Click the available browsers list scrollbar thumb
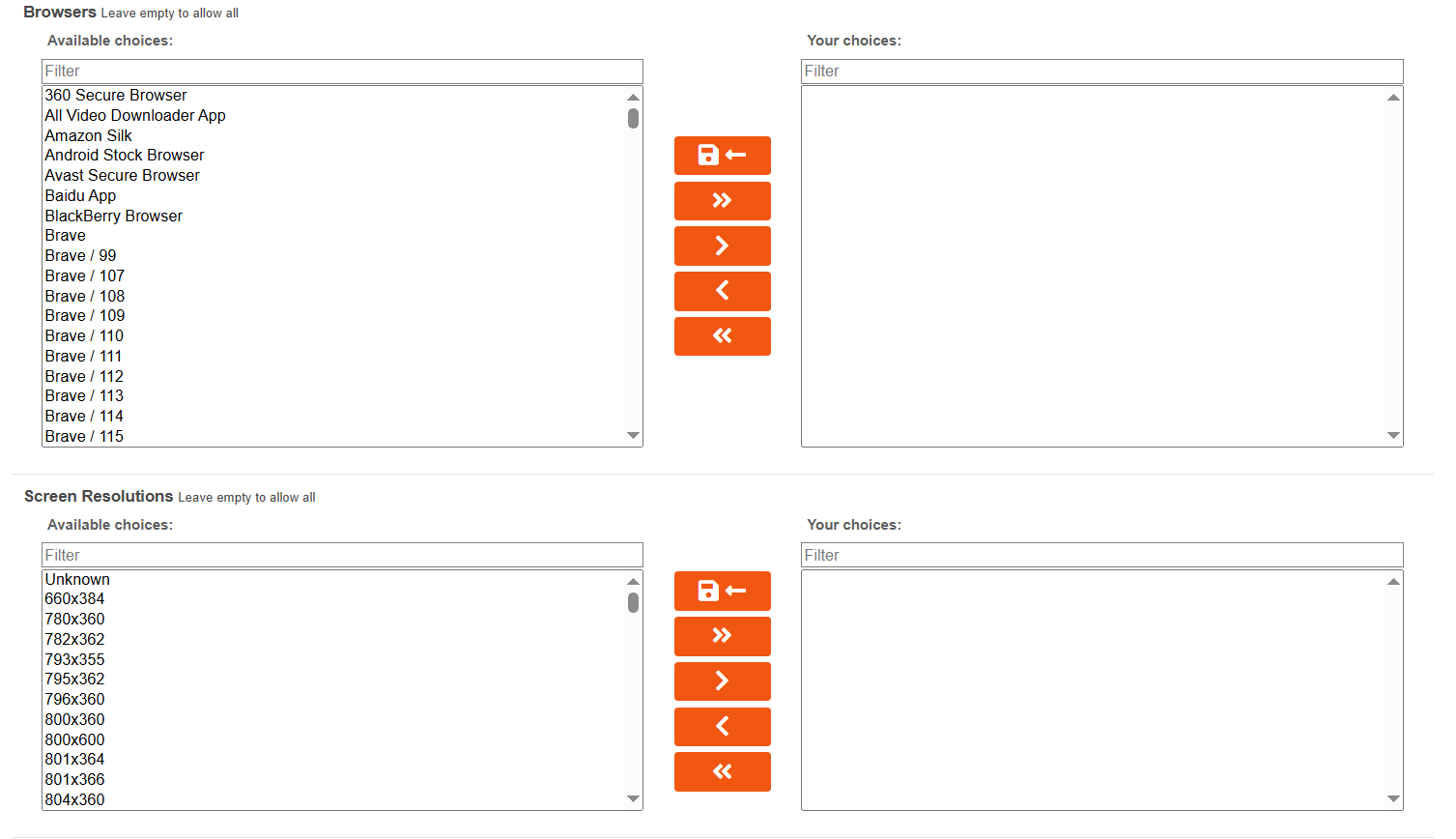The height and width of the screenshot is (839, 1456). point(633,118)
